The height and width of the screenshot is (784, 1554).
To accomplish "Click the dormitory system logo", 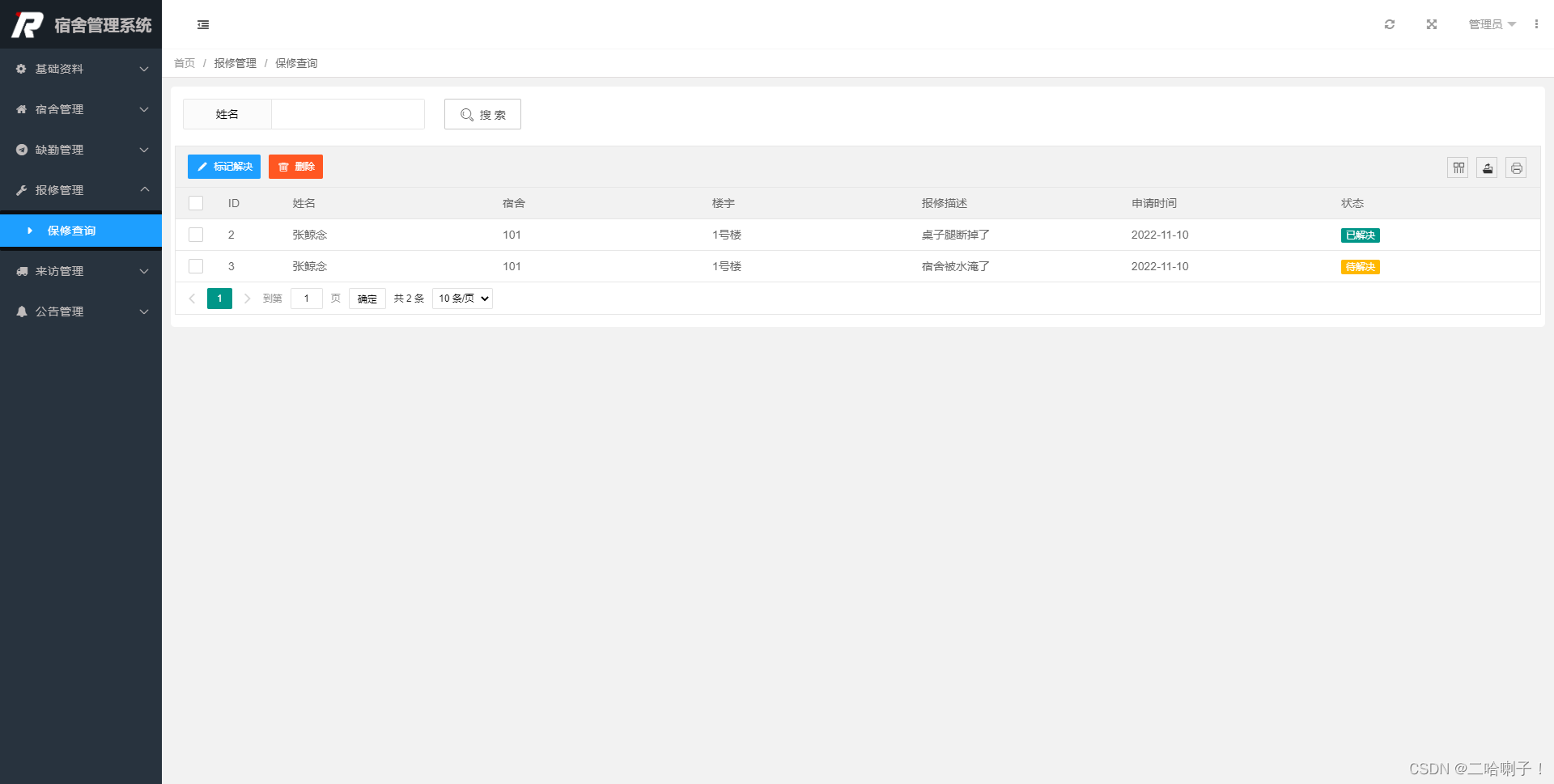I will (81, 25).
